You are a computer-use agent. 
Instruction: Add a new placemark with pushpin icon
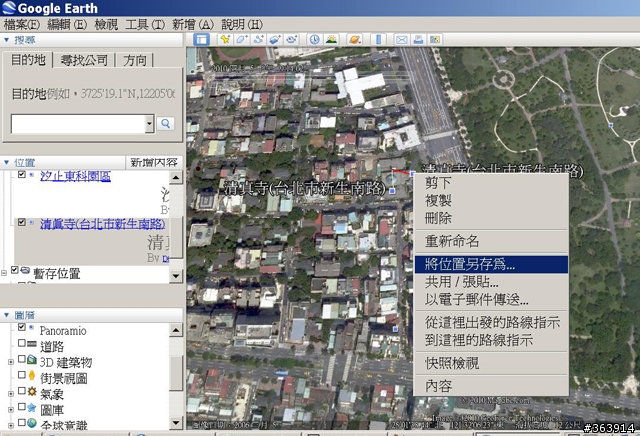(225, 40)
